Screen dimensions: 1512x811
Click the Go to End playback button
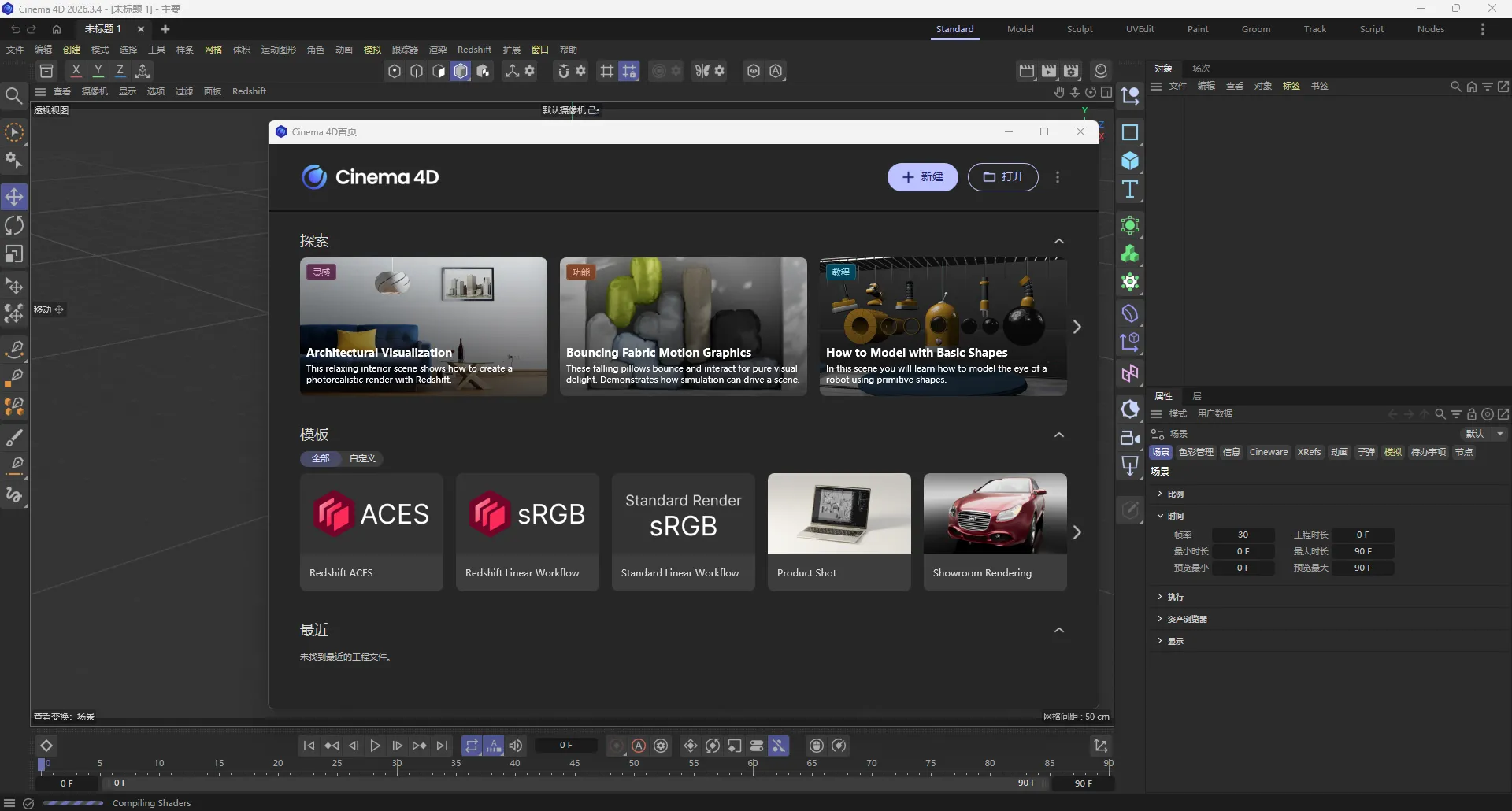pyautogui.click(x=443, y=746)
